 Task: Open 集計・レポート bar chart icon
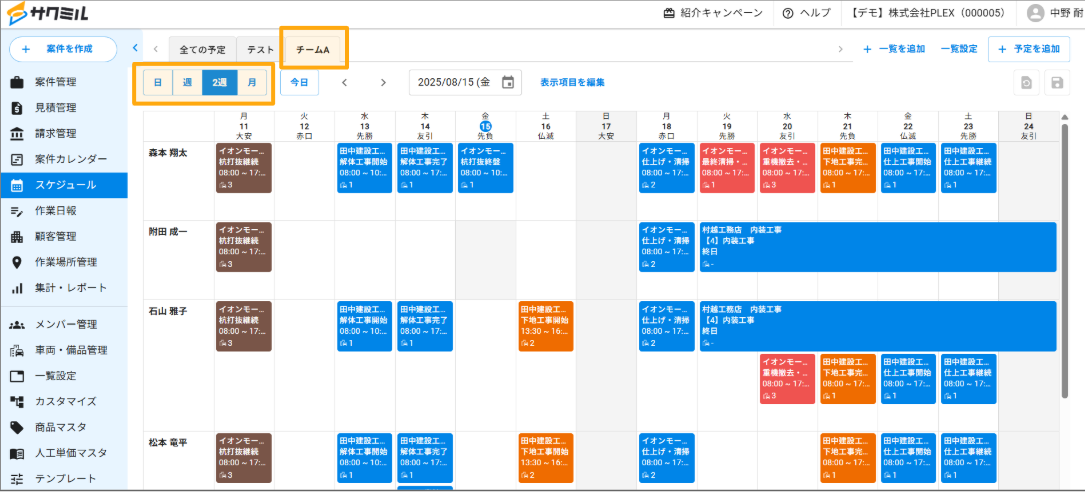coord(17,288)
